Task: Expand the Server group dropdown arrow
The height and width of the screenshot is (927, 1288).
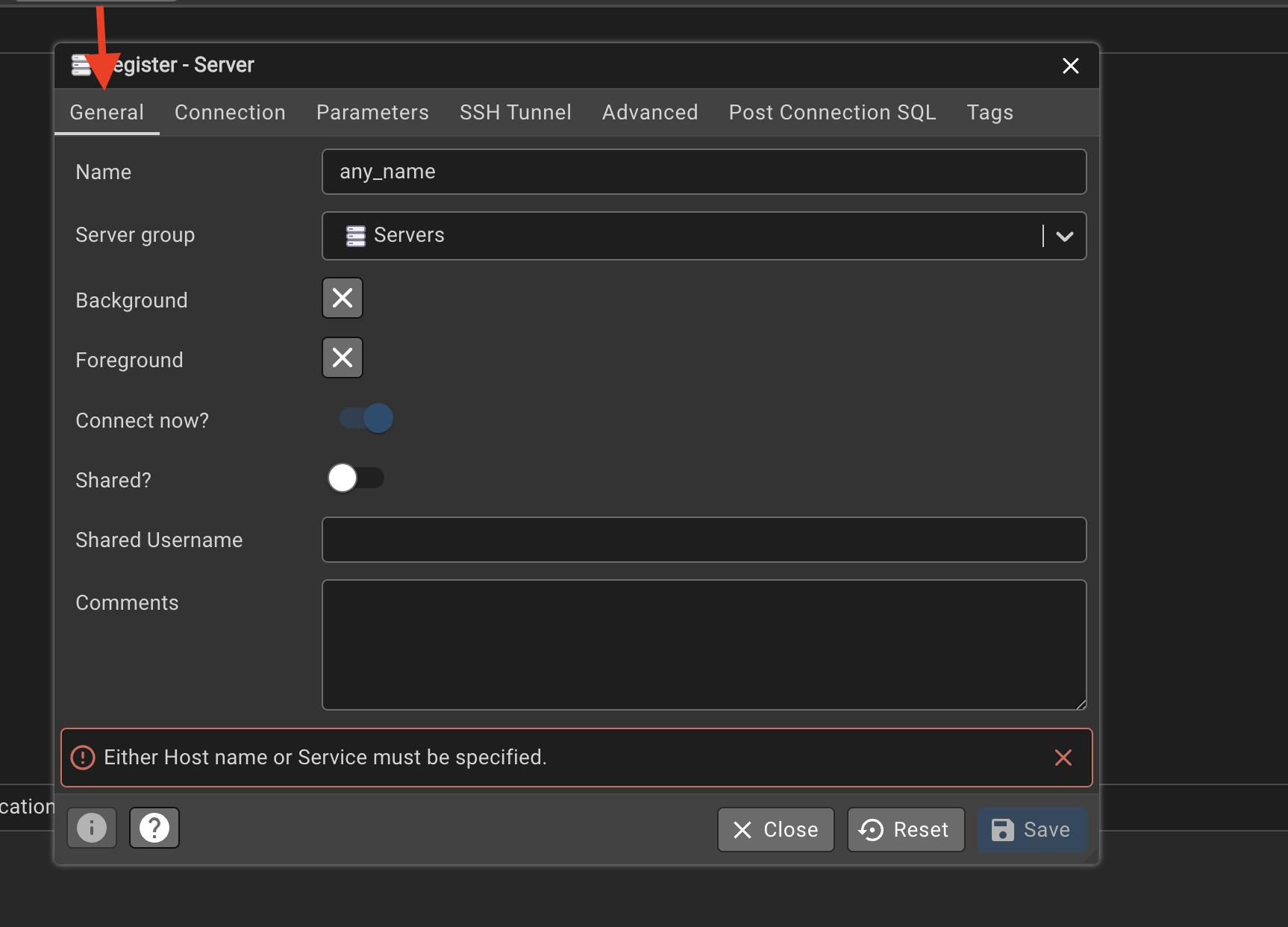Action: [1064, 236]
